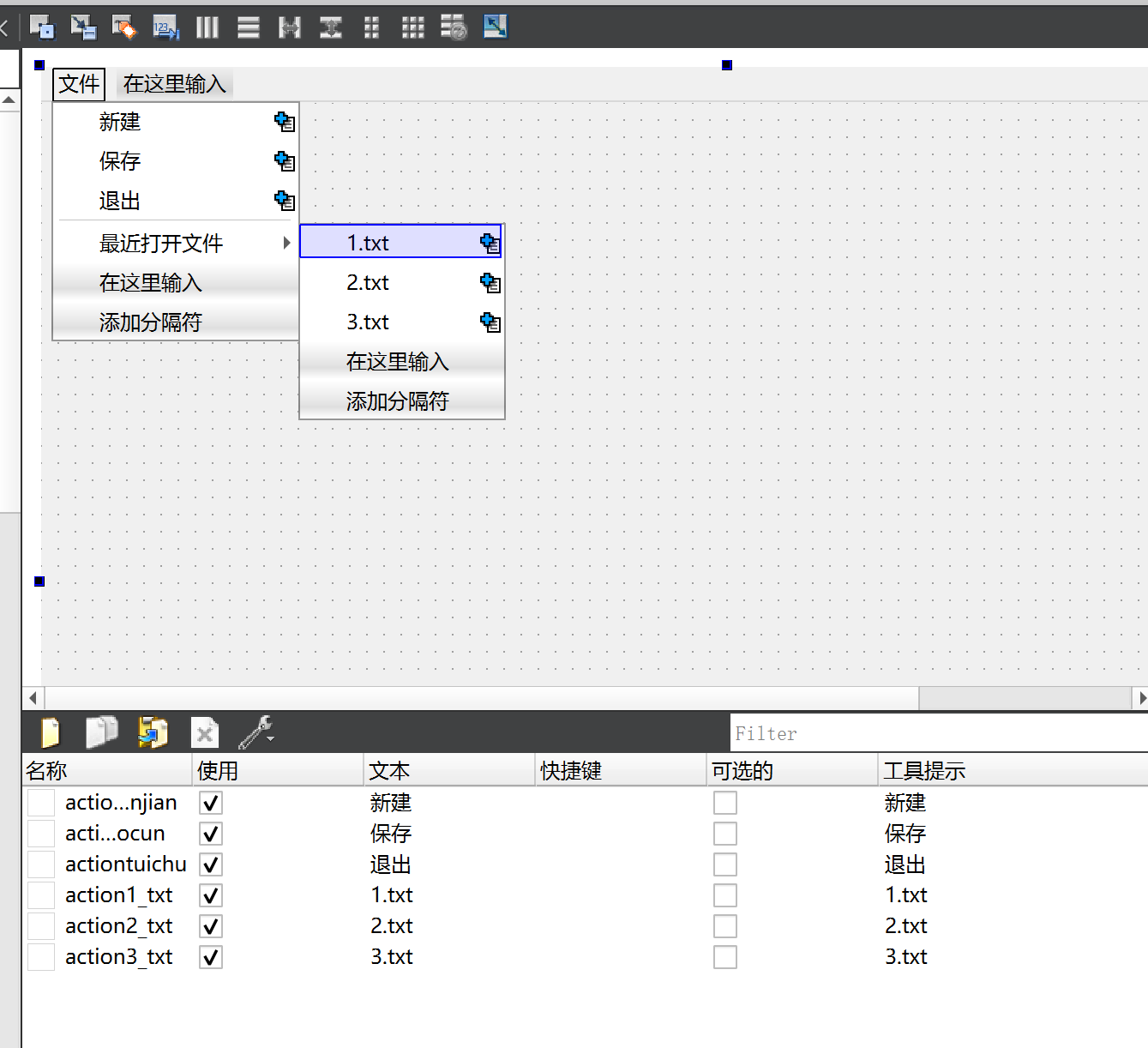Select the 退出 menu entry
The width and height of the screenshot is (1148, 1048).
tap(176, 201)
